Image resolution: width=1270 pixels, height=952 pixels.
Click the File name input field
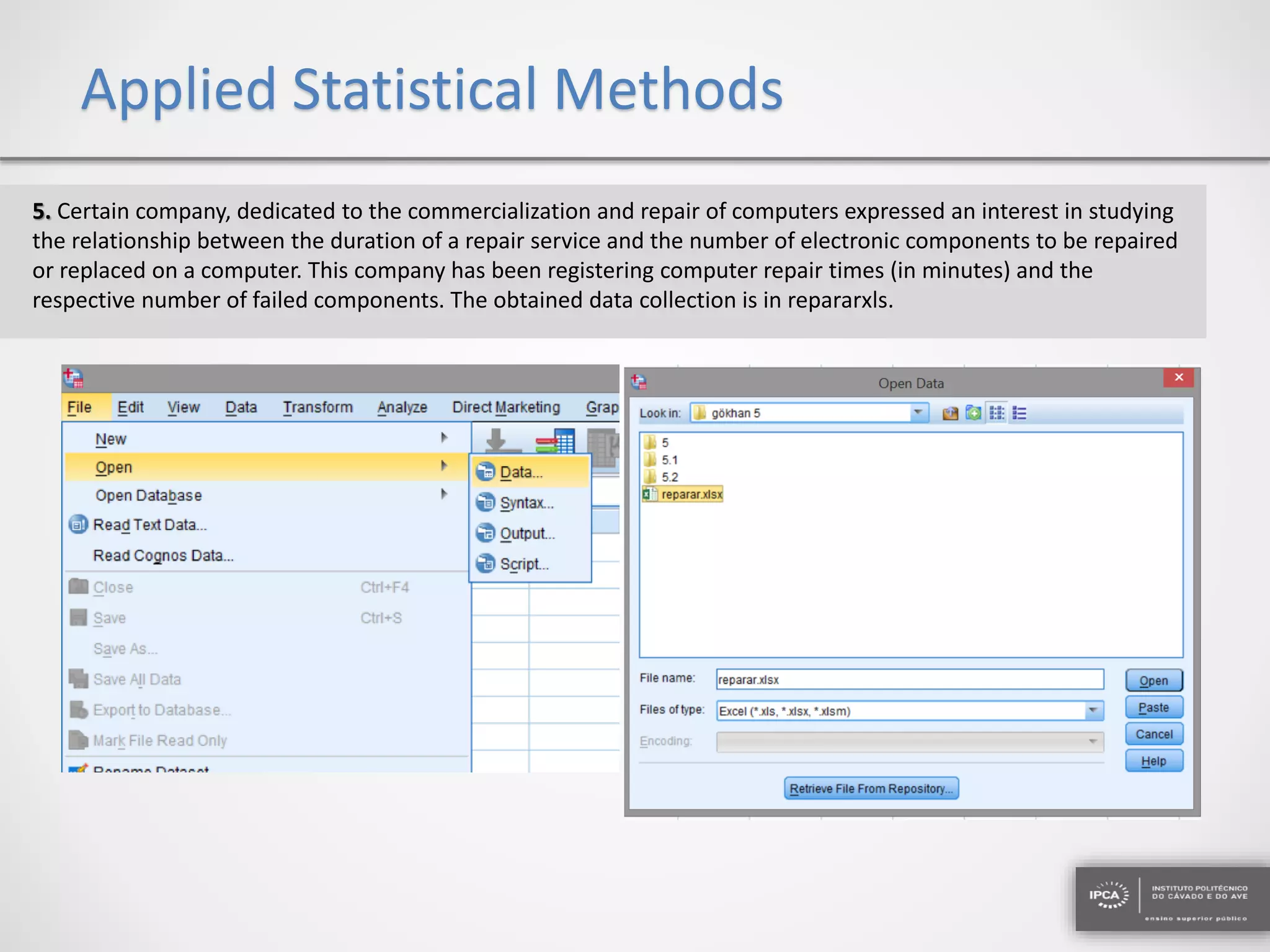(x=910, y=679)
